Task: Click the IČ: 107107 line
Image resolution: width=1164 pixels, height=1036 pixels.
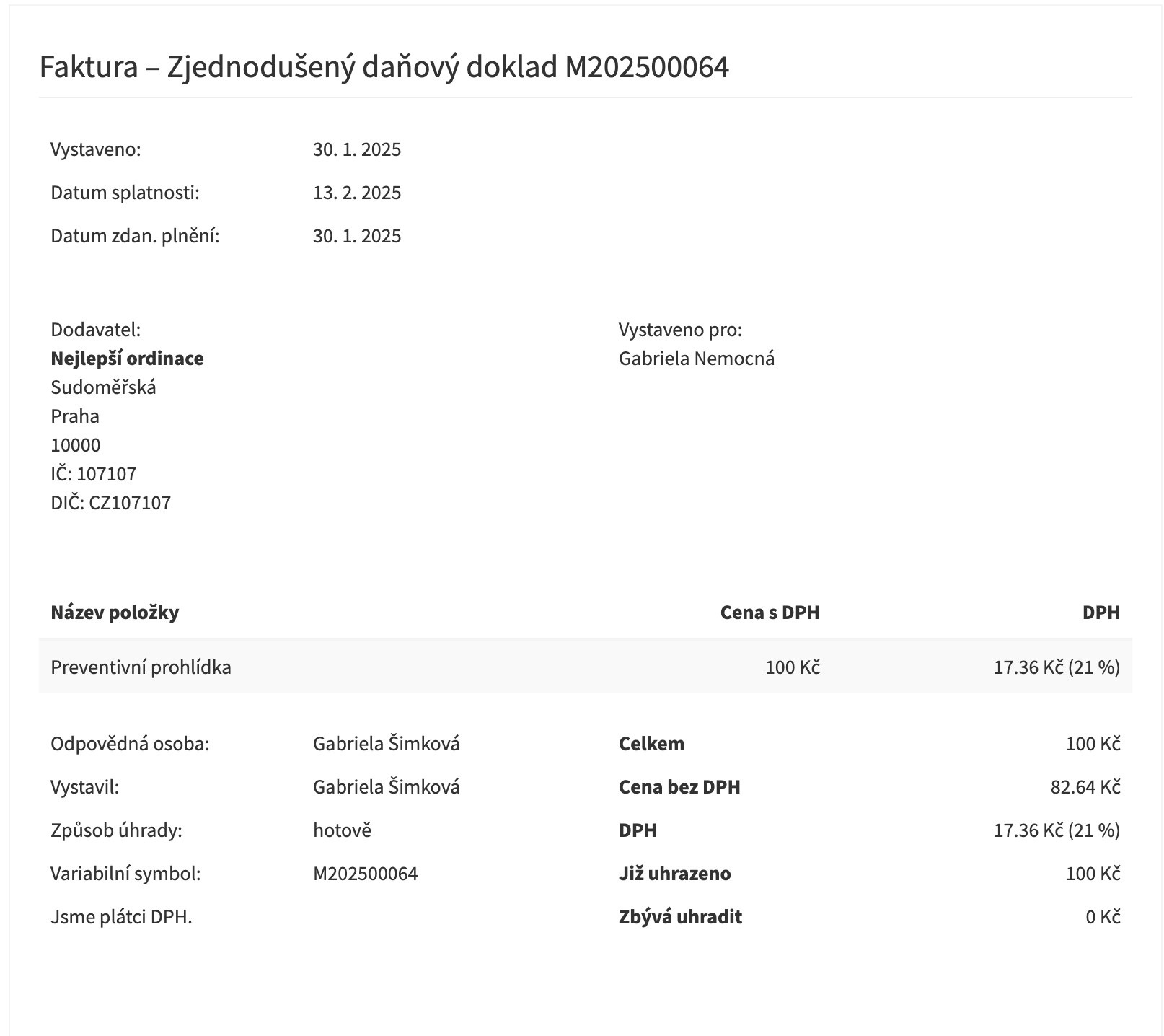Action: click(93, 474)
